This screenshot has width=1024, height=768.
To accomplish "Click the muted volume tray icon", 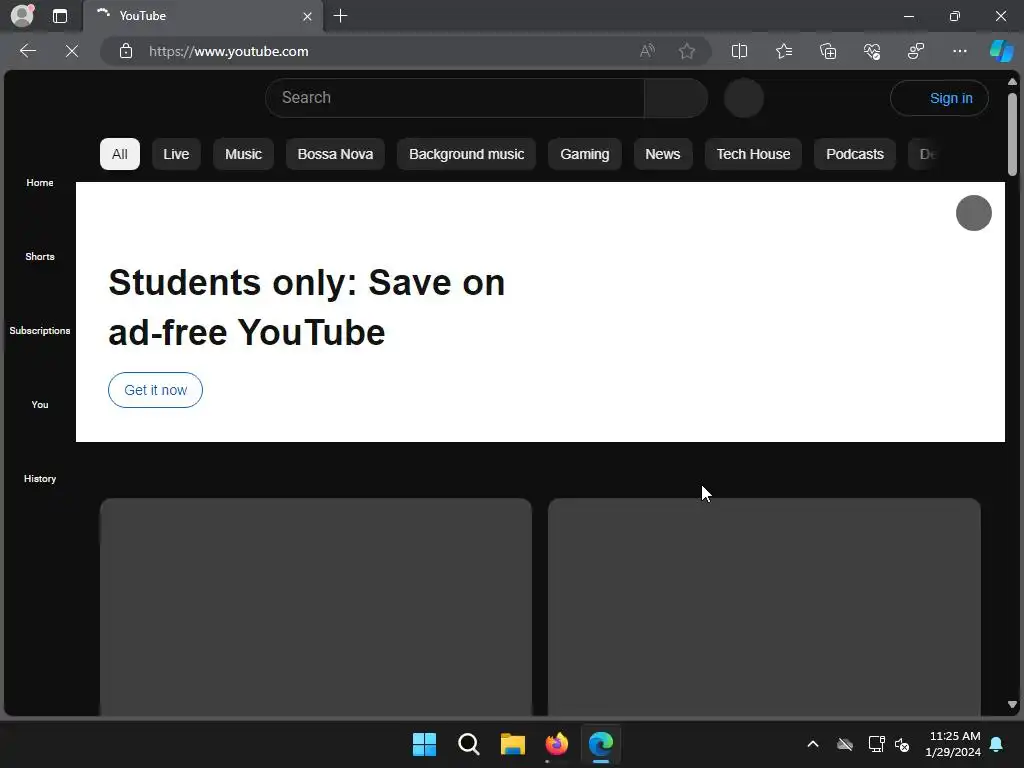I will point(903,744).
